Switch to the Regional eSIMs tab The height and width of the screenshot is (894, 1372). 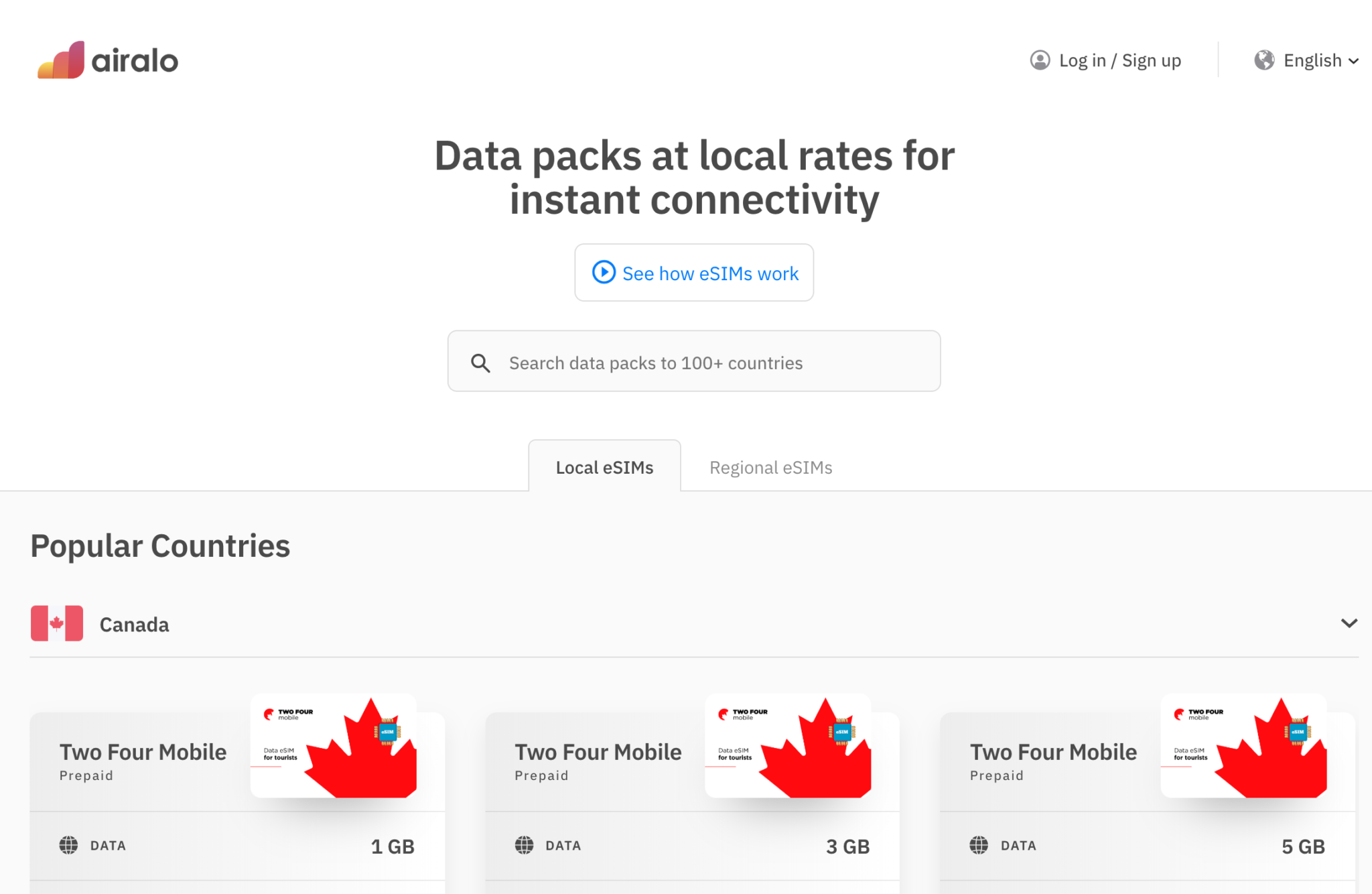[x=770, y=467]
